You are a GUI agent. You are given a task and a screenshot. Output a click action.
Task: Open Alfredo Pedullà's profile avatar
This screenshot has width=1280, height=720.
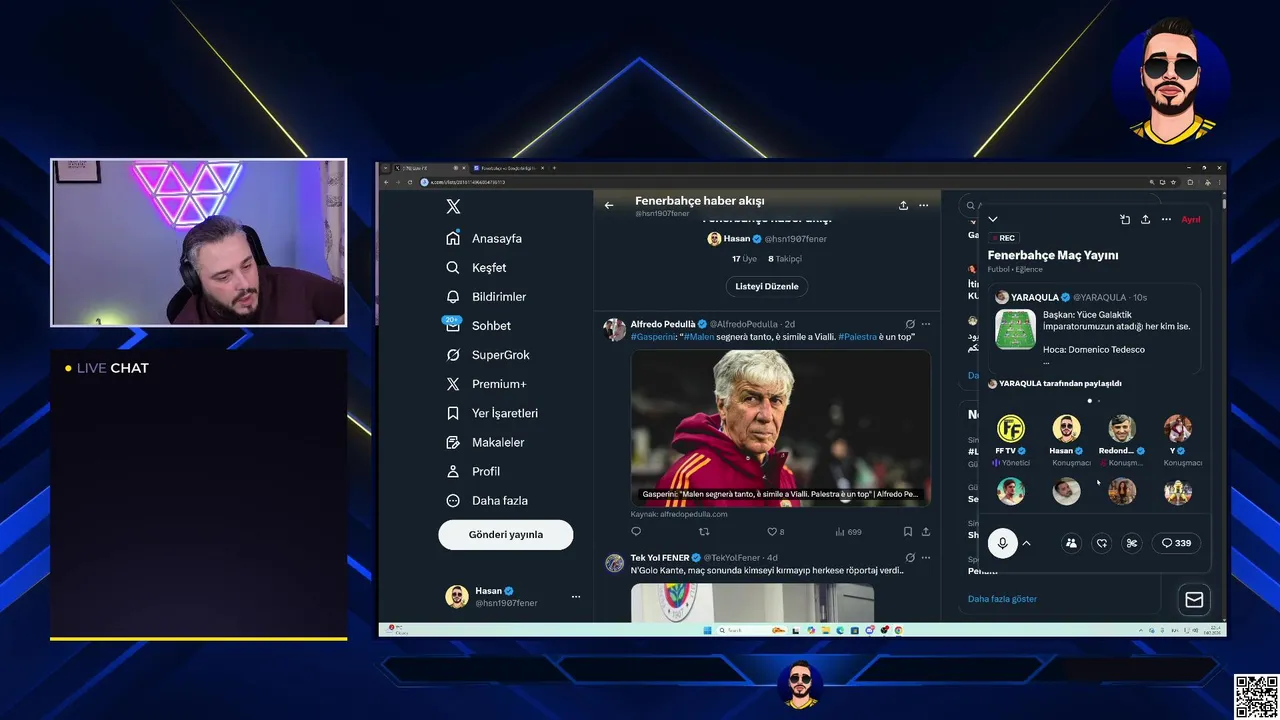pos(615,328)
